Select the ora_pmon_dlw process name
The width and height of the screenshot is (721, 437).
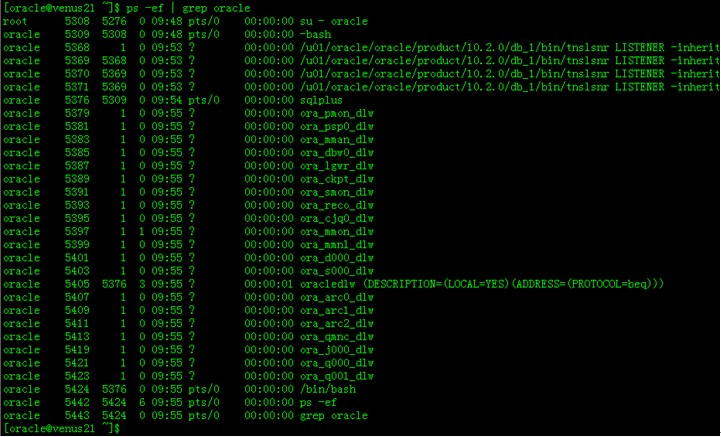point(337,112)
